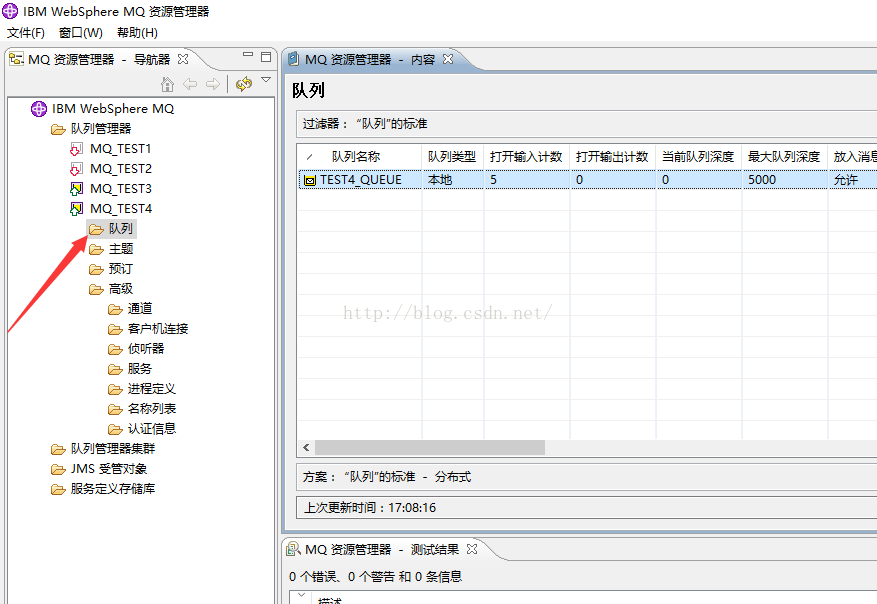This screenshot has height=604, width=877.
Task: Sort by 最大队列深度 column header
Action: tap(784, 157)
